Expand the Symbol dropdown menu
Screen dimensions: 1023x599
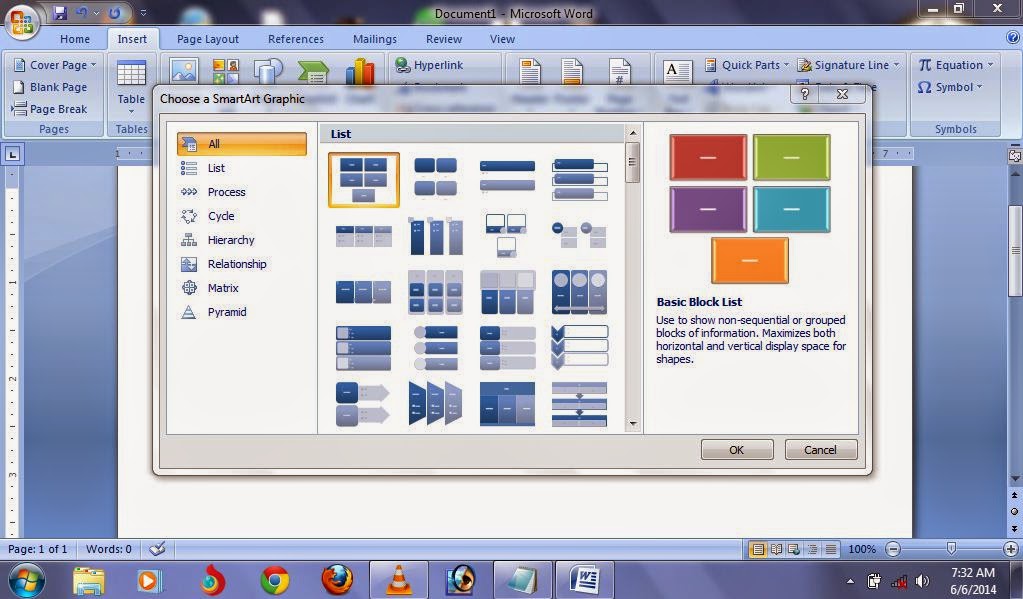pyautogui.click(x=980, y=87)
